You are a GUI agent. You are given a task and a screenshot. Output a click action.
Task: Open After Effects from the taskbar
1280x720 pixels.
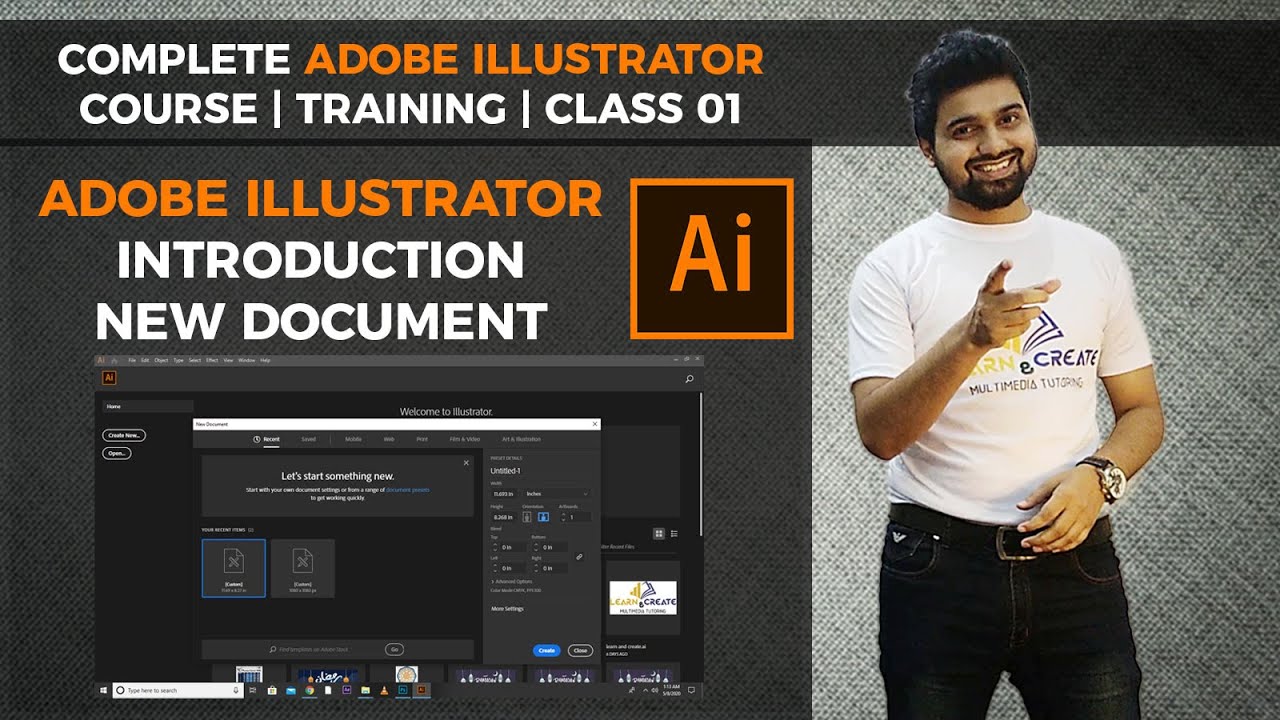pos(347,690)
